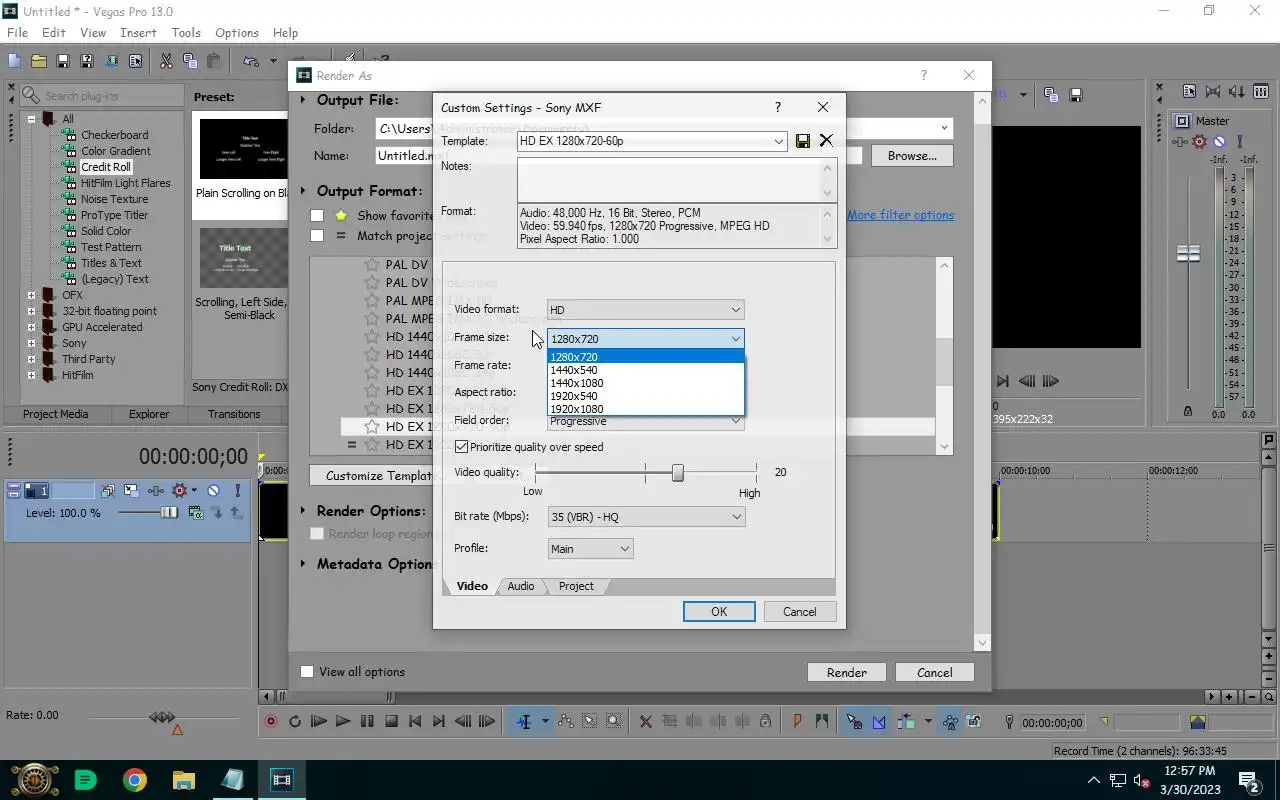Cancel the Custom Settings dialog

[x=799, y=612]
